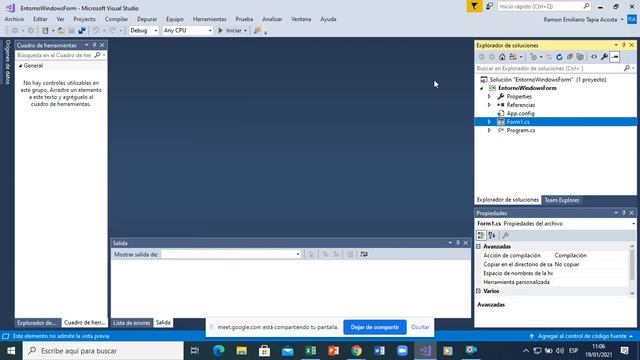Collapse the EntornoWindowsForm project node

(482, 88)
